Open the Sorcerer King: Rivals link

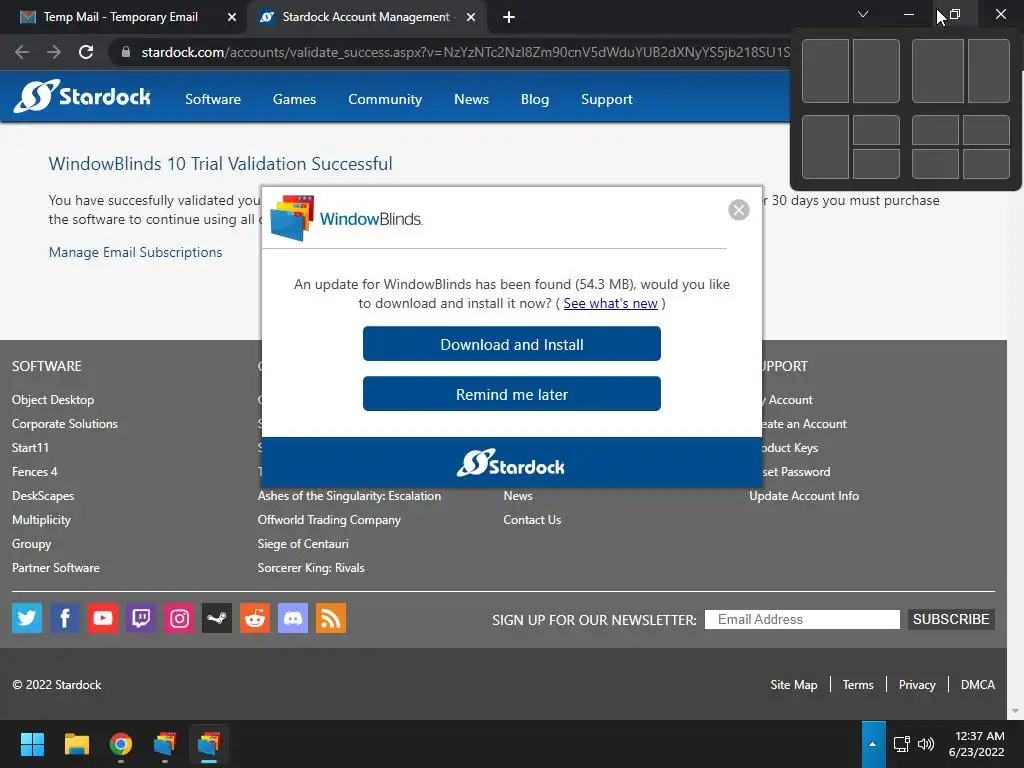point(311,568)
